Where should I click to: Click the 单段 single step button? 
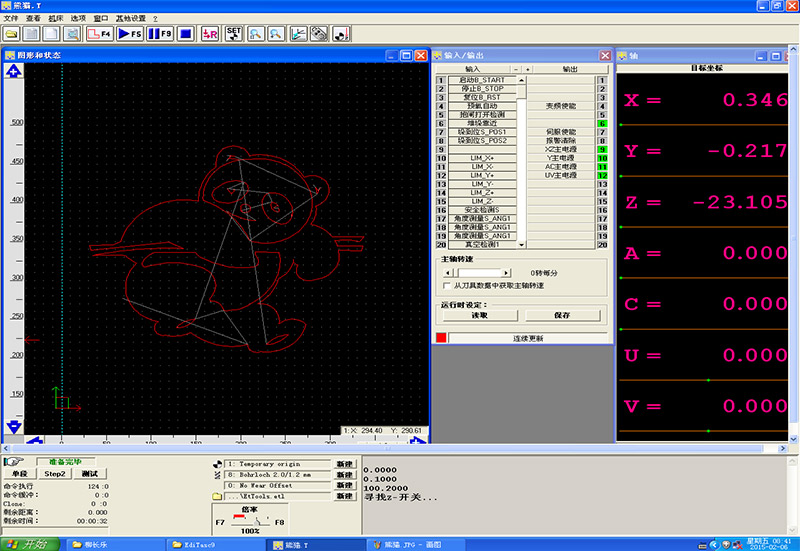[x=19, y=474]
